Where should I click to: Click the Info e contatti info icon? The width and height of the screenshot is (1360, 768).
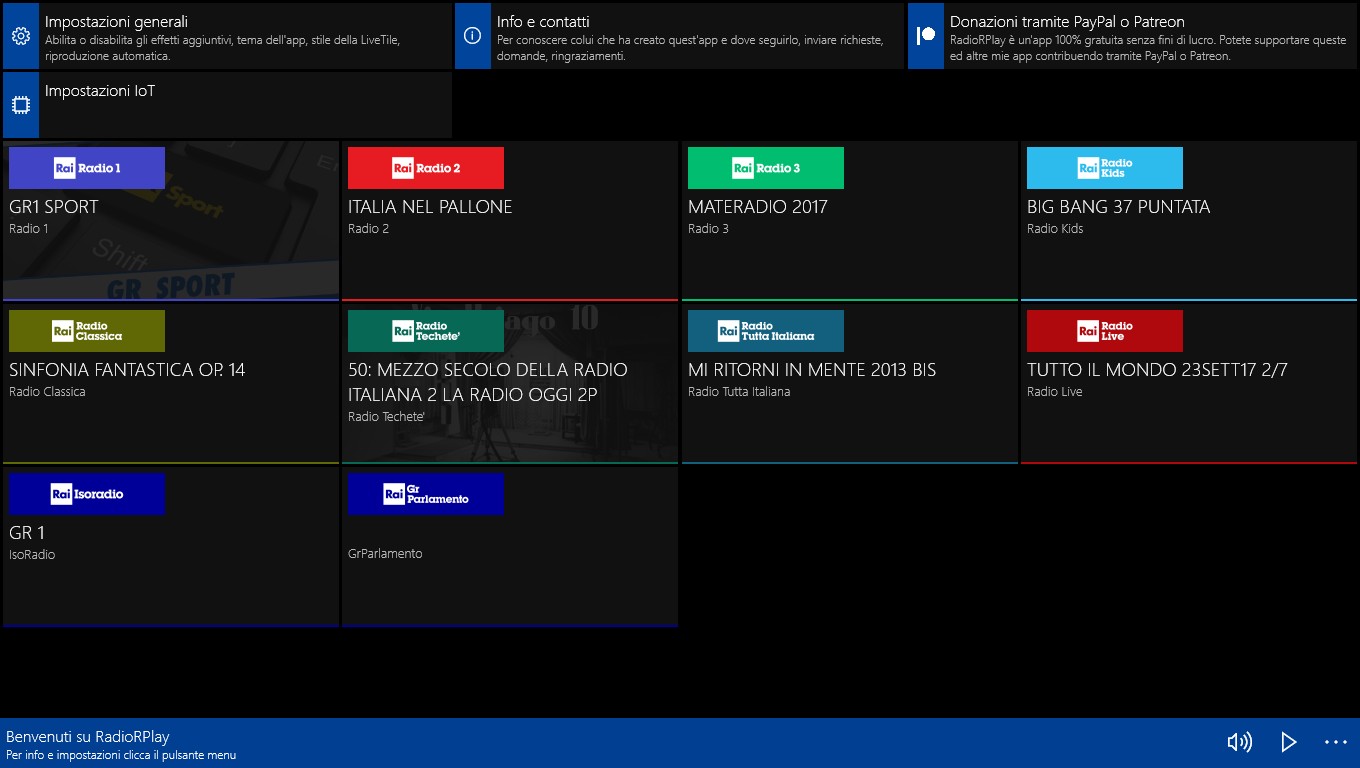click(x=473, y=36)
